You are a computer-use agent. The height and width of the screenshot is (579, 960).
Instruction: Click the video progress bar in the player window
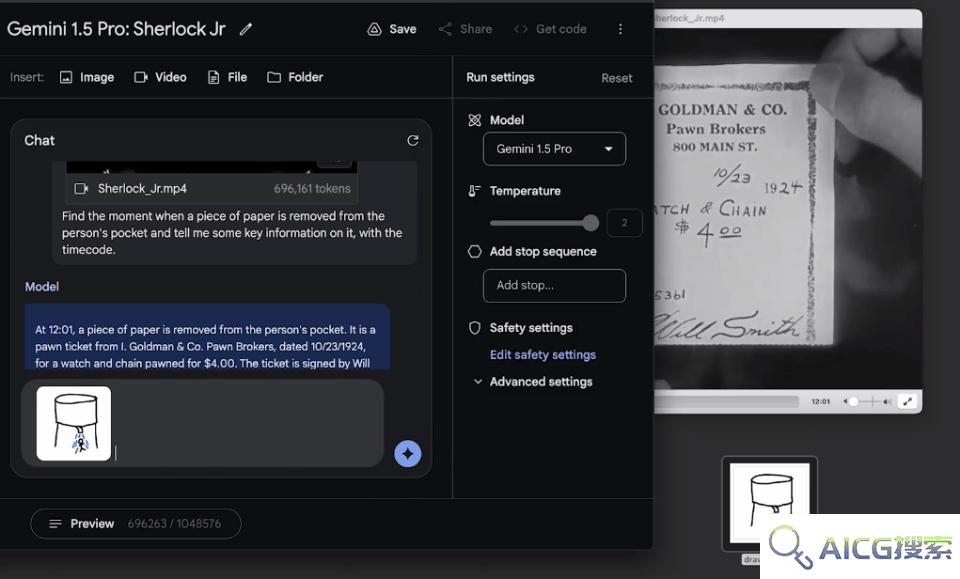(x=727, y=402)
